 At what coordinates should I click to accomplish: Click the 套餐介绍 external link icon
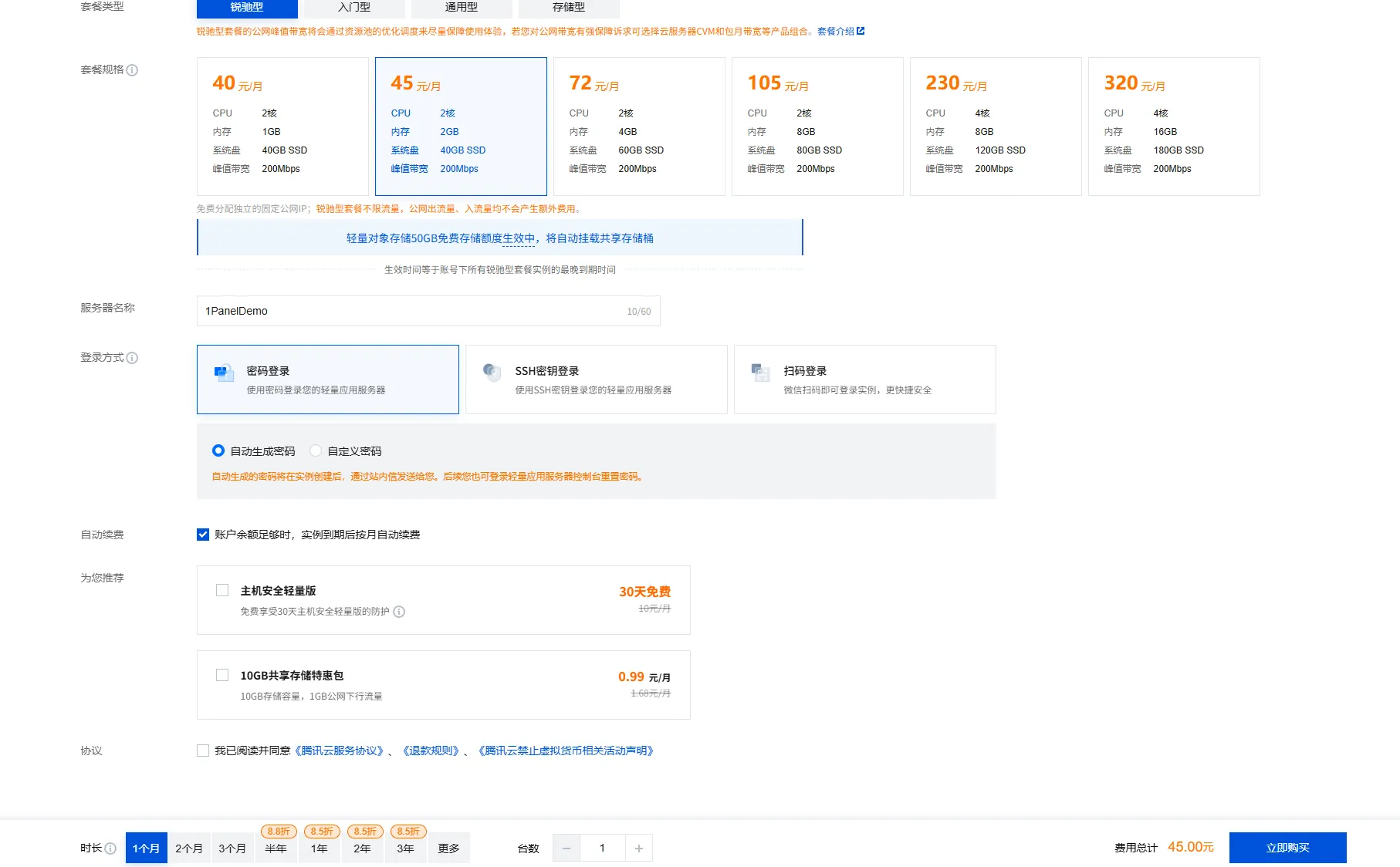pos(861,32)
